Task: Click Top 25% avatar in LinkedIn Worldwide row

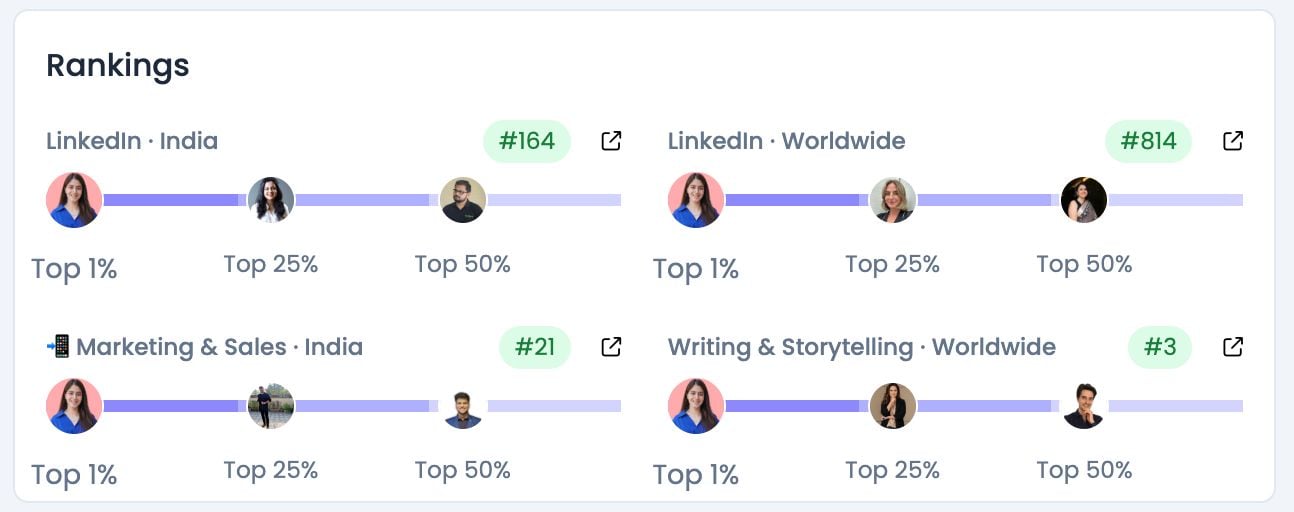Action: click(x=893, y=200)
